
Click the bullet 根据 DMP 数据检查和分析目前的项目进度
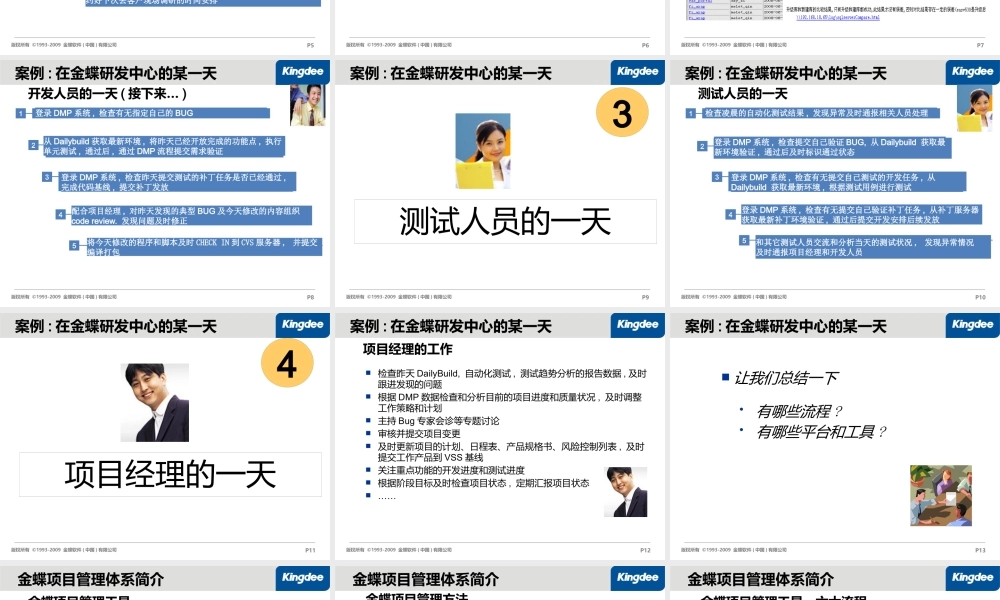click(x=510, y=402)
